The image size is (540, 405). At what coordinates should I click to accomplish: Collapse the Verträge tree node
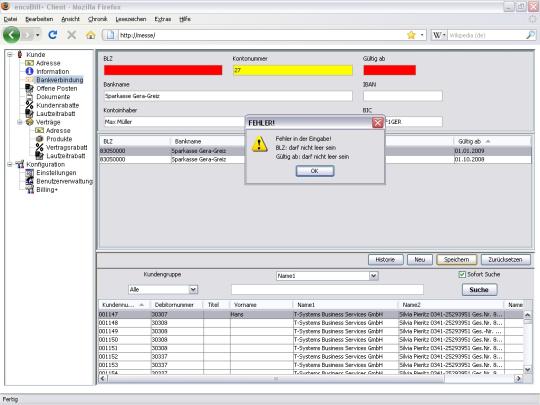[20, 122]
